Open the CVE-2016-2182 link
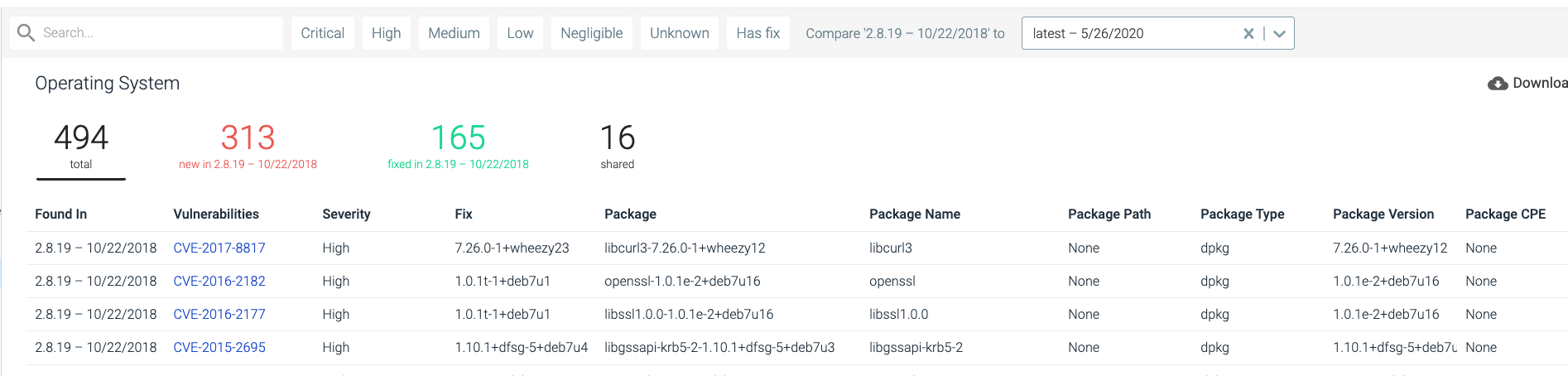This screenshot has width=1568, height=376. (x=219, y=281)
